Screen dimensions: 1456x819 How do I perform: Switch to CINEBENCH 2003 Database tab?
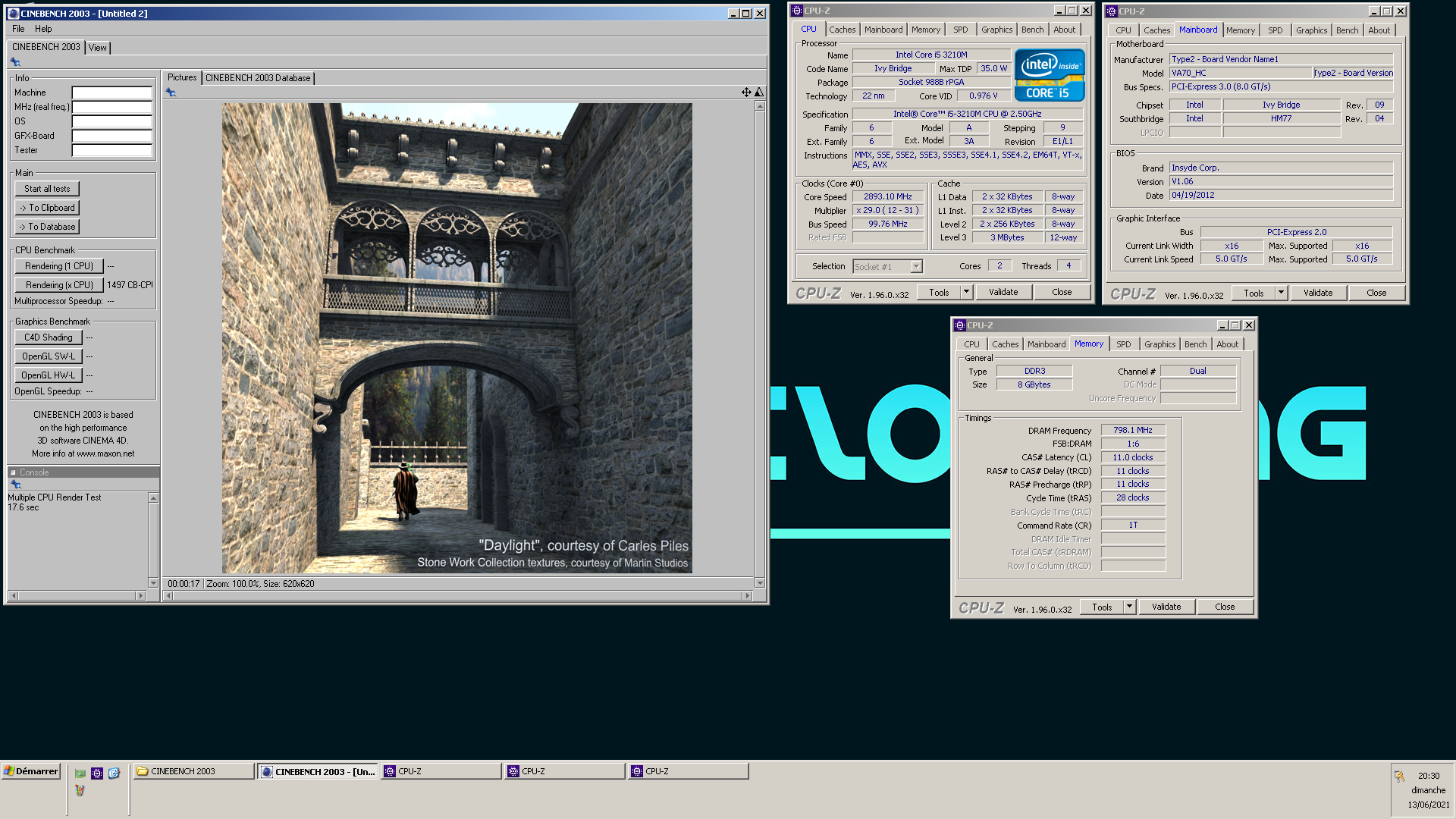pos(258,78)
